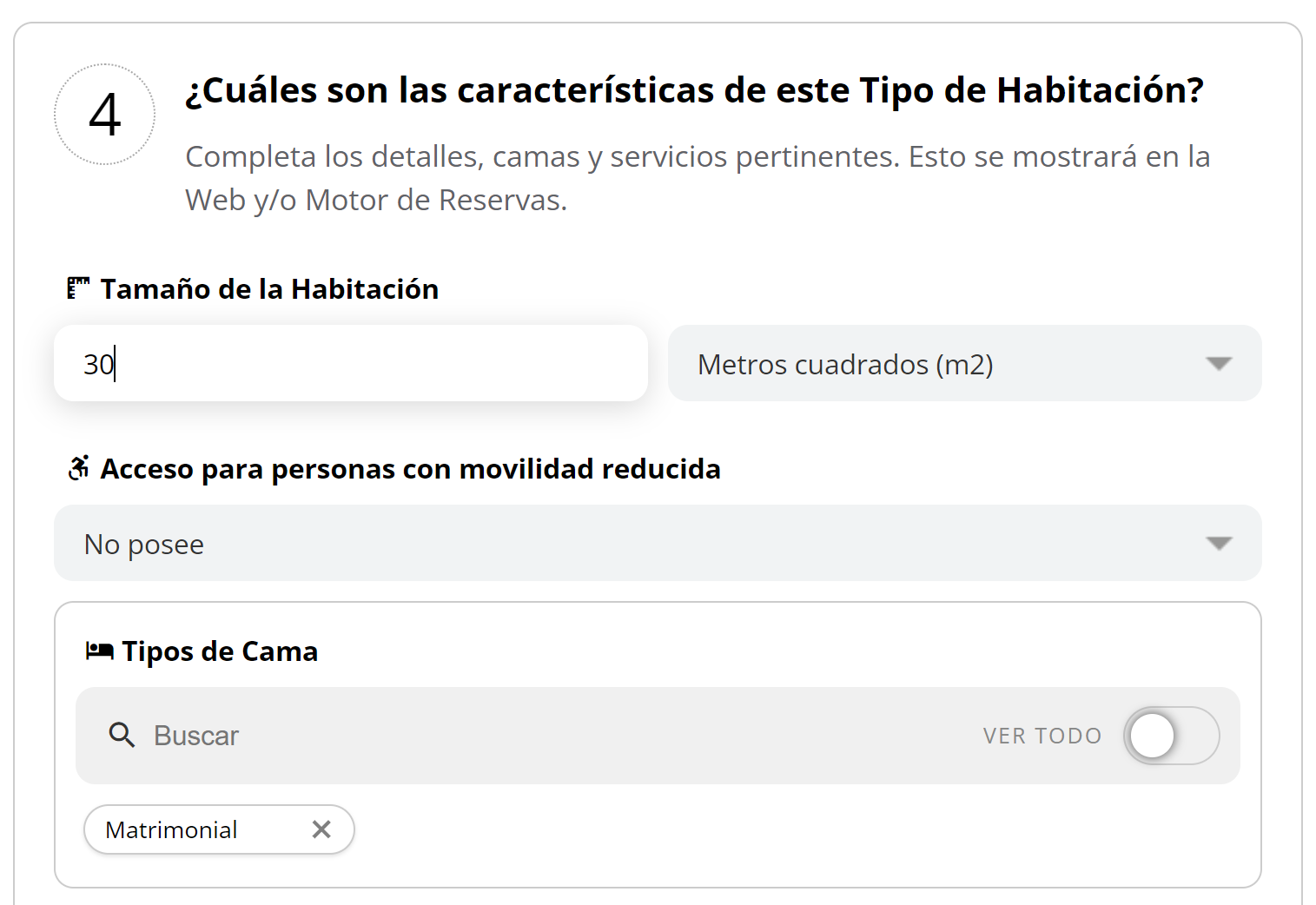Viewport: 1316px width, 905px height.
Task: Click the Tamaño de la Habitación section label
Action: pos(269,287)
